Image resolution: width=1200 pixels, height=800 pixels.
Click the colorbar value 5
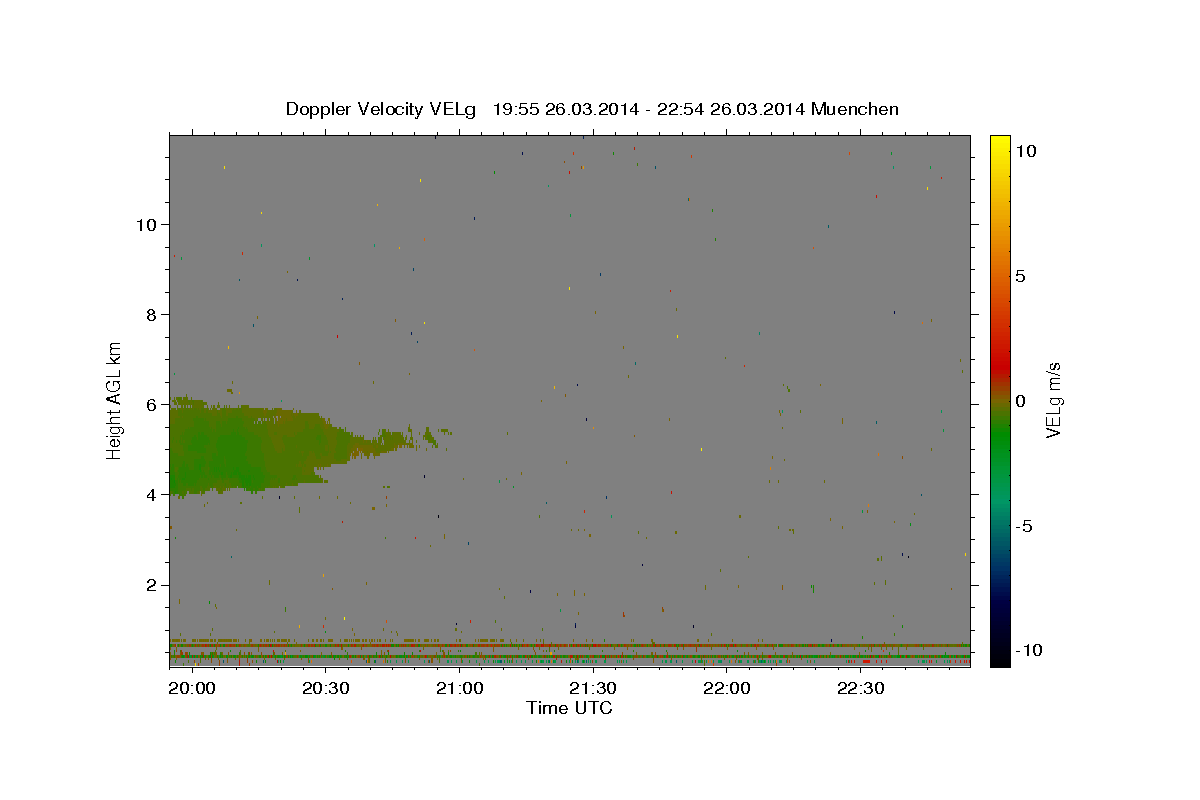pyautogui.click(x=1020, y=276)
